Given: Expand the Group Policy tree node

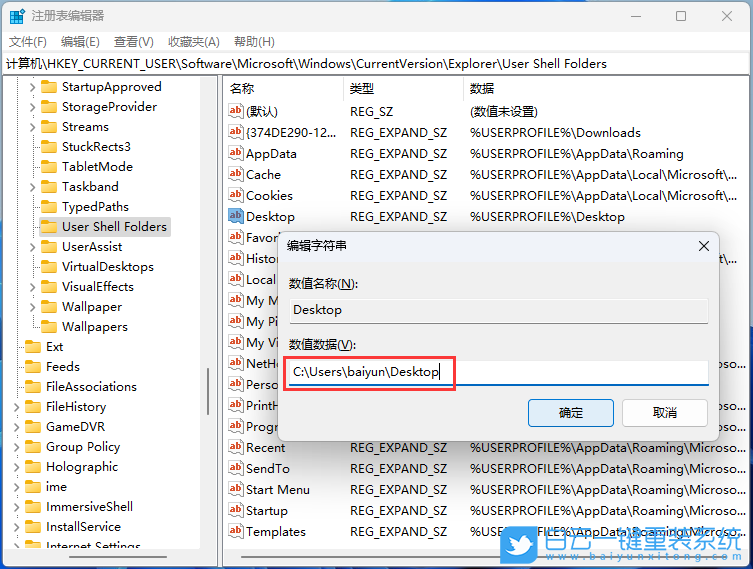Looking at the screenshot, I should (16, 447).
